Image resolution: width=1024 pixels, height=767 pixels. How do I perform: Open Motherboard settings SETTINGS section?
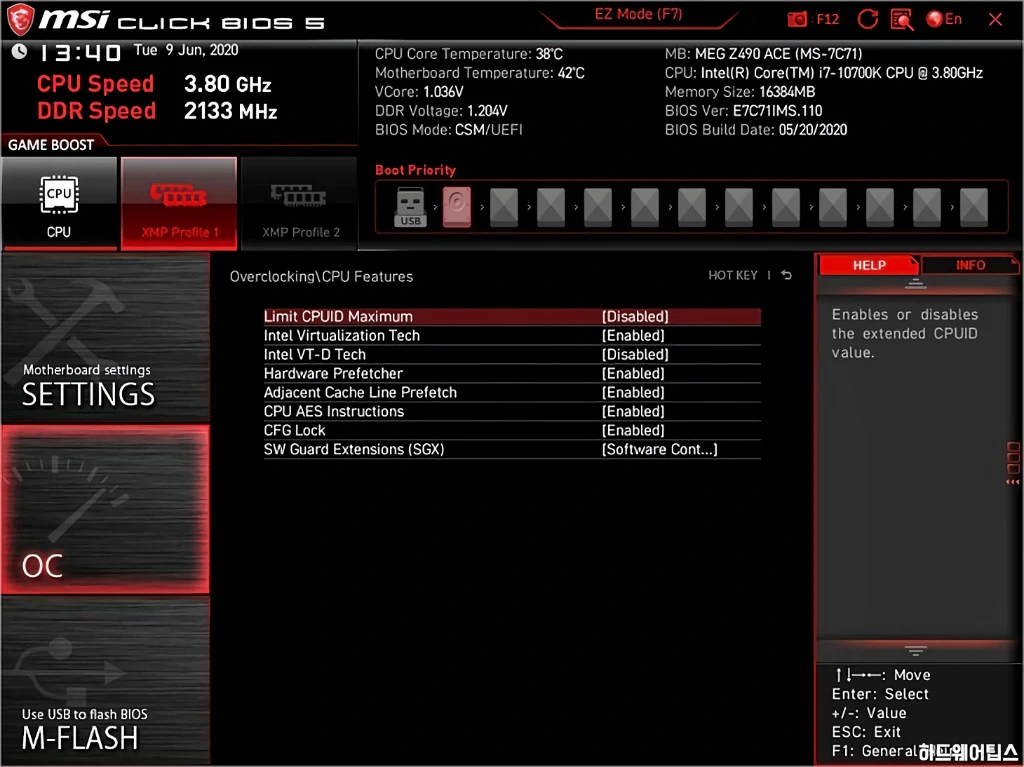coord(105,338)
